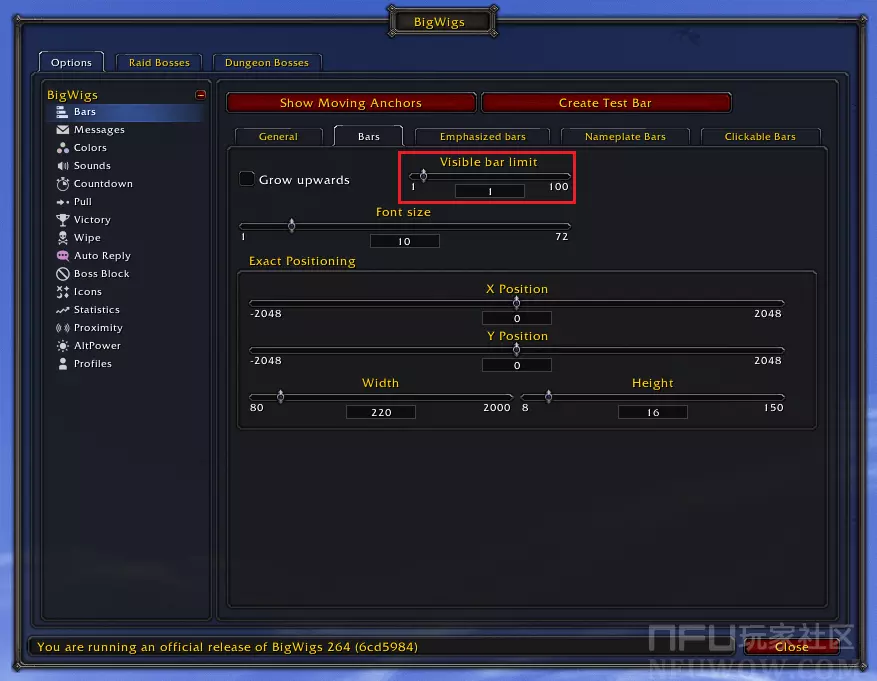877x681 pixels.
Task: Open Boss Block using its blocked-circle icon
Action: tap(63, 274)
